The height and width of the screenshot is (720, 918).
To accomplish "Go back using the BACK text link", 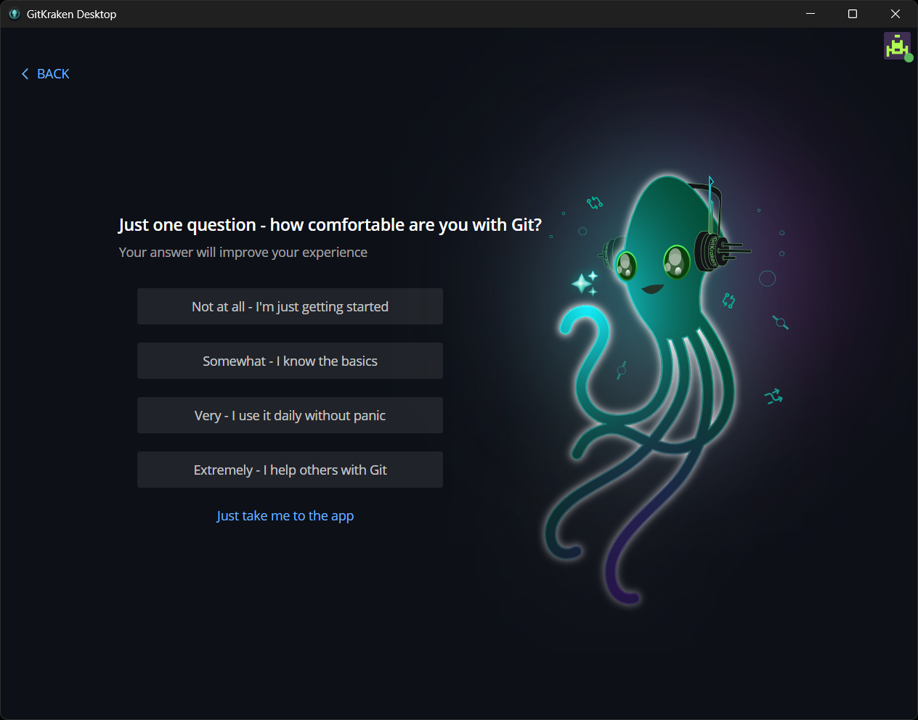I will [53, 74].
